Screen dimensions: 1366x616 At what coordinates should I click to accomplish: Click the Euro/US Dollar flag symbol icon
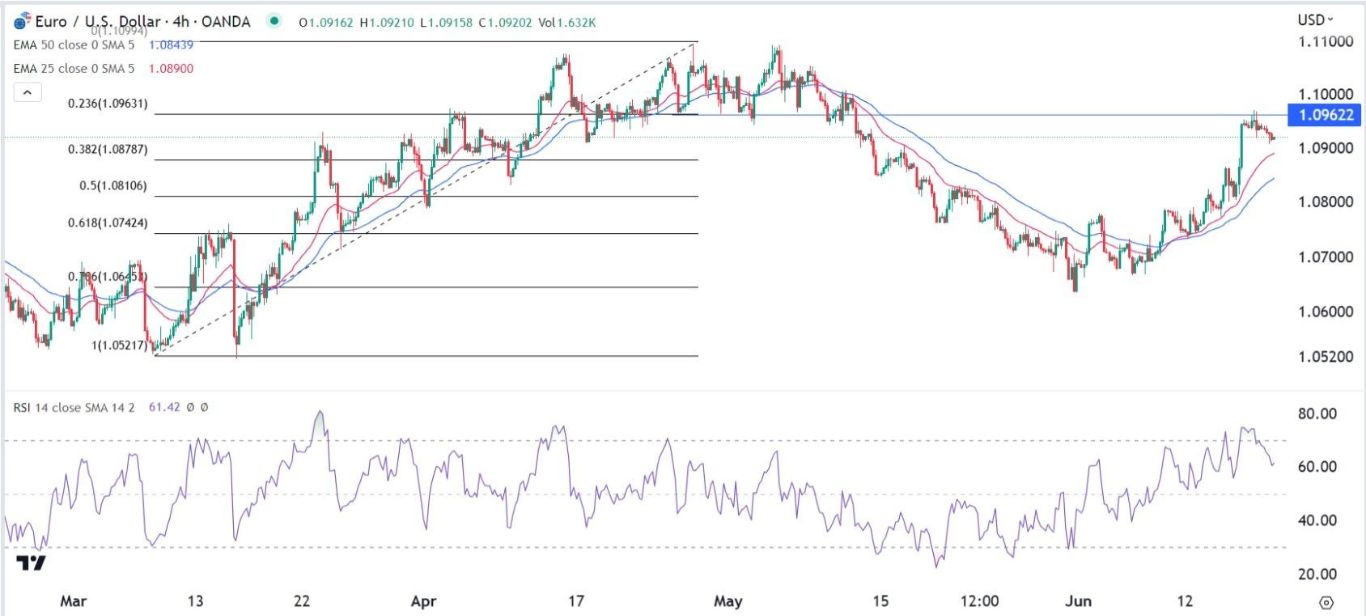[x=21, y=20]
